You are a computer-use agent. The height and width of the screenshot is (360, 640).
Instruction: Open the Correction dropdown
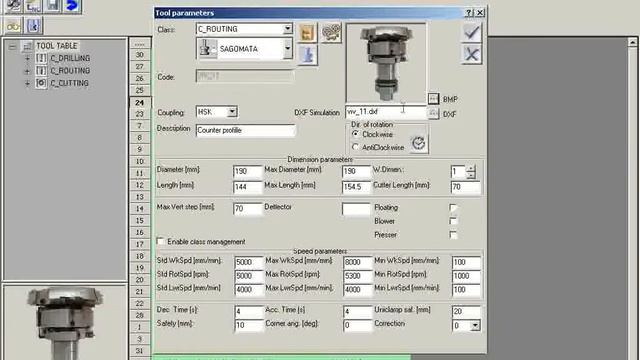click(475, 325)
